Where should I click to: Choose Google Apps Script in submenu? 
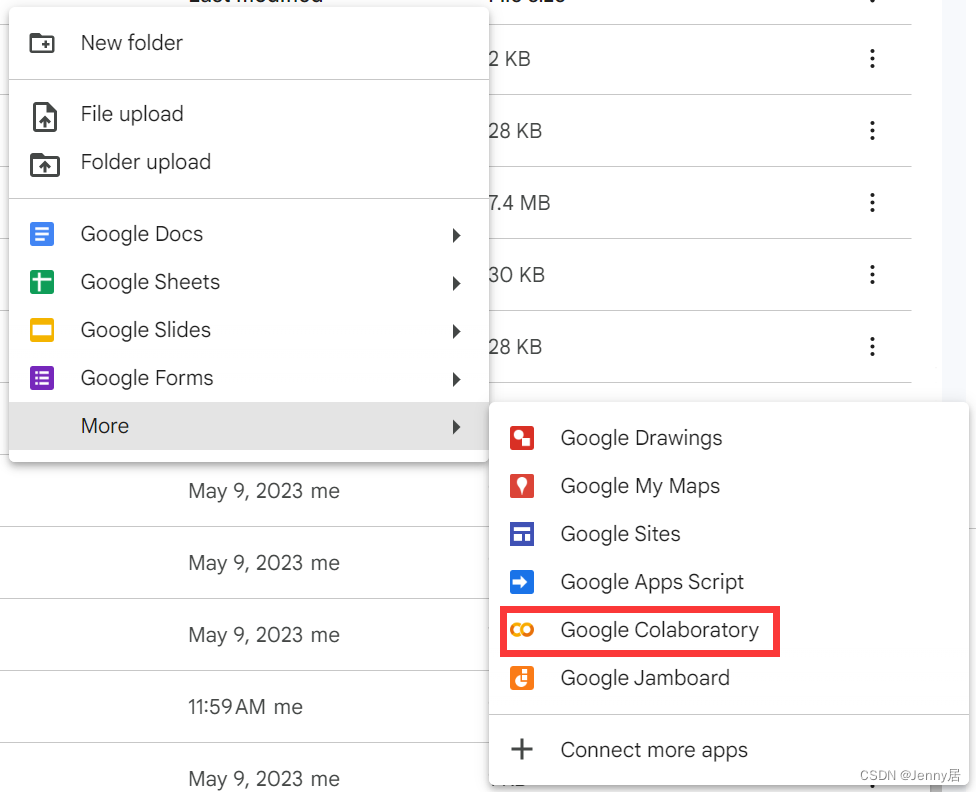(729, 582)
